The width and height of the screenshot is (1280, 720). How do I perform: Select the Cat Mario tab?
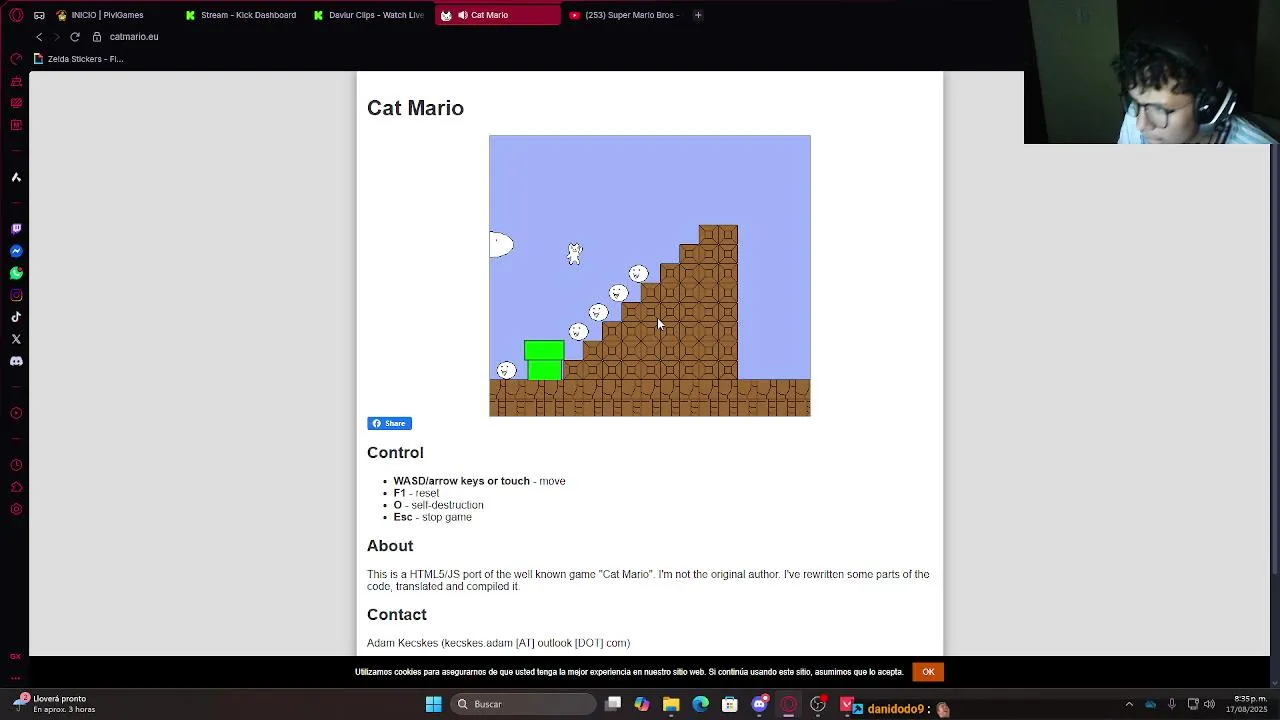point(497,15)
